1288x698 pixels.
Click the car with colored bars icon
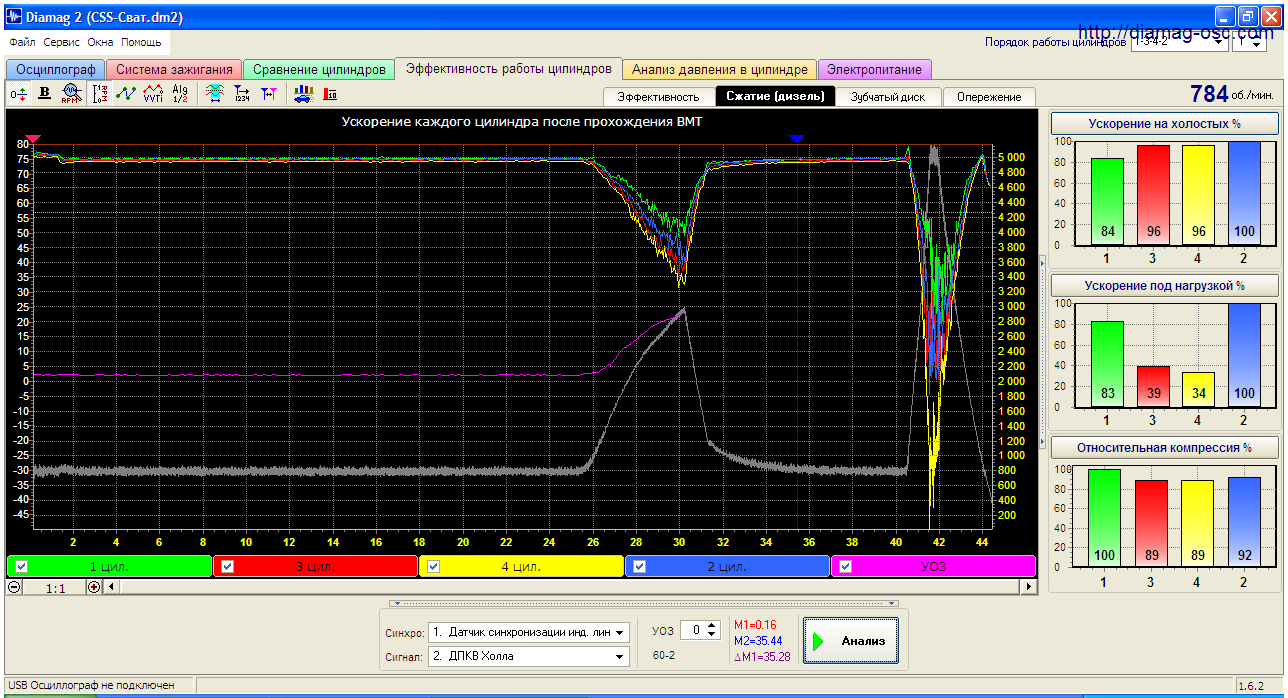(304, 94)
